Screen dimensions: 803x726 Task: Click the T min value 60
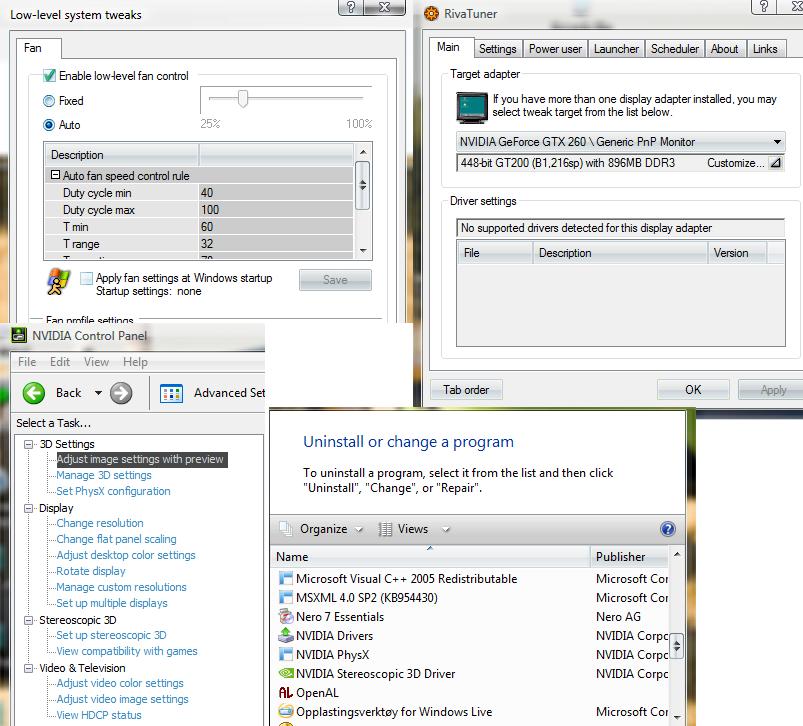click(276, 226)
